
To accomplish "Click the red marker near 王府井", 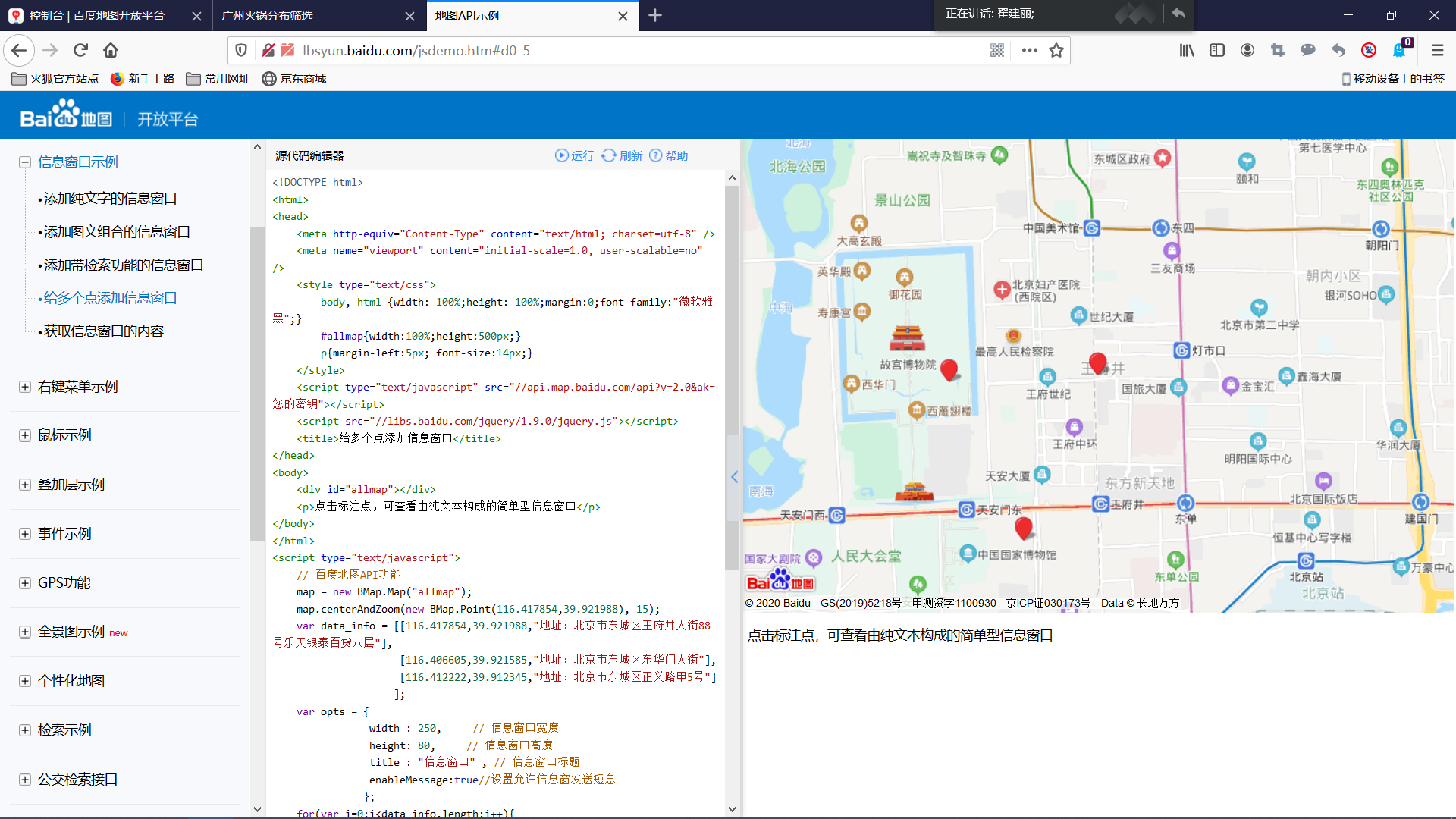I will coord(1097,362).
